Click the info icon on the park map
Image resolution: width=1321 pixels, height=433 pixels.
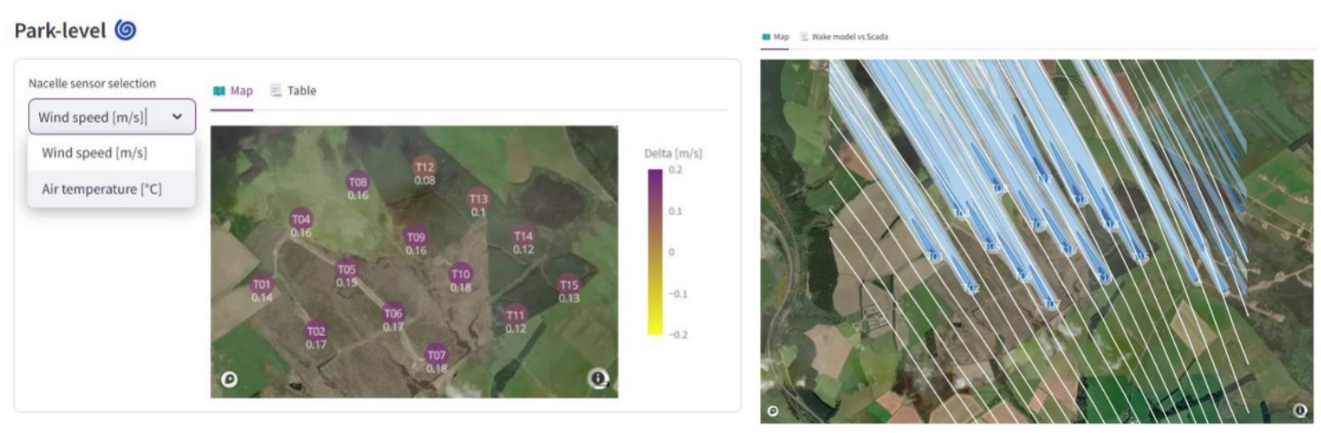click(598, 378)
